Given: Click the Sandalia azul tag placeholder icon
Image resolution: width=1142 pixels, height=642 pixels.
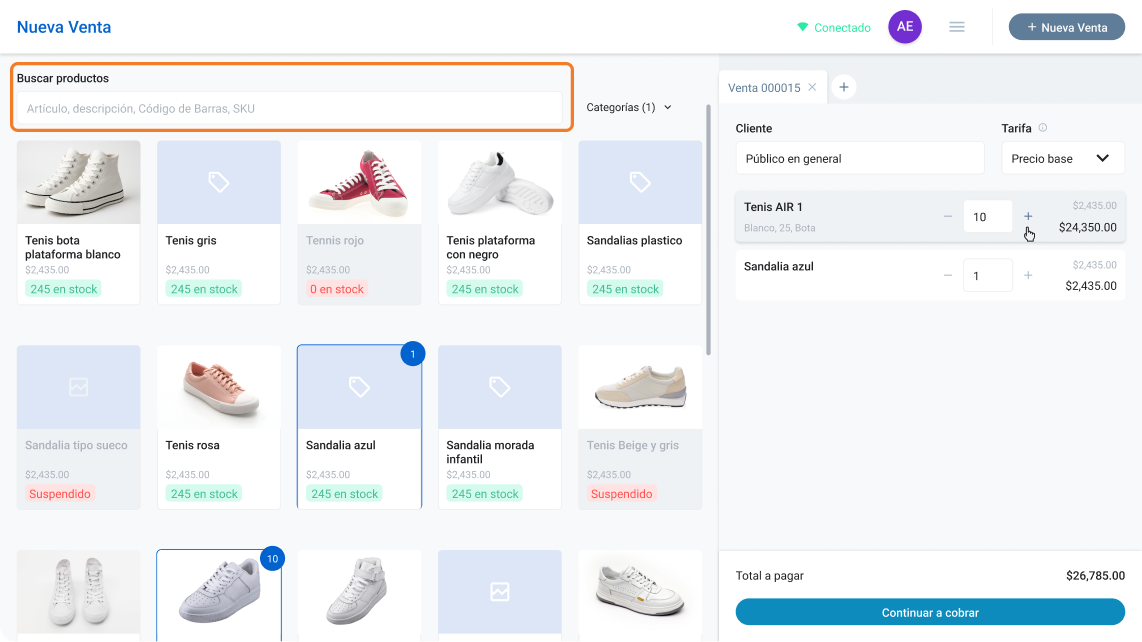Looking at the screenshot, I should 359,387.
